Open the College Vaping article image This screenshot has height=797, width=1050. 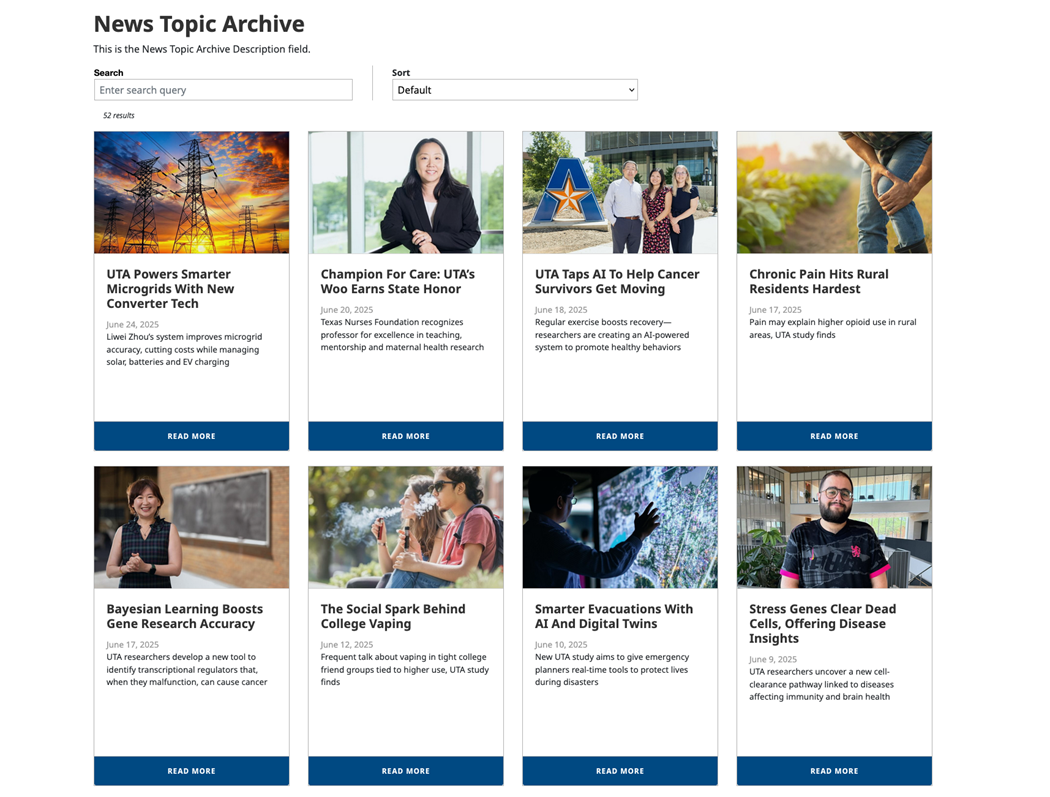pos(406,527)
